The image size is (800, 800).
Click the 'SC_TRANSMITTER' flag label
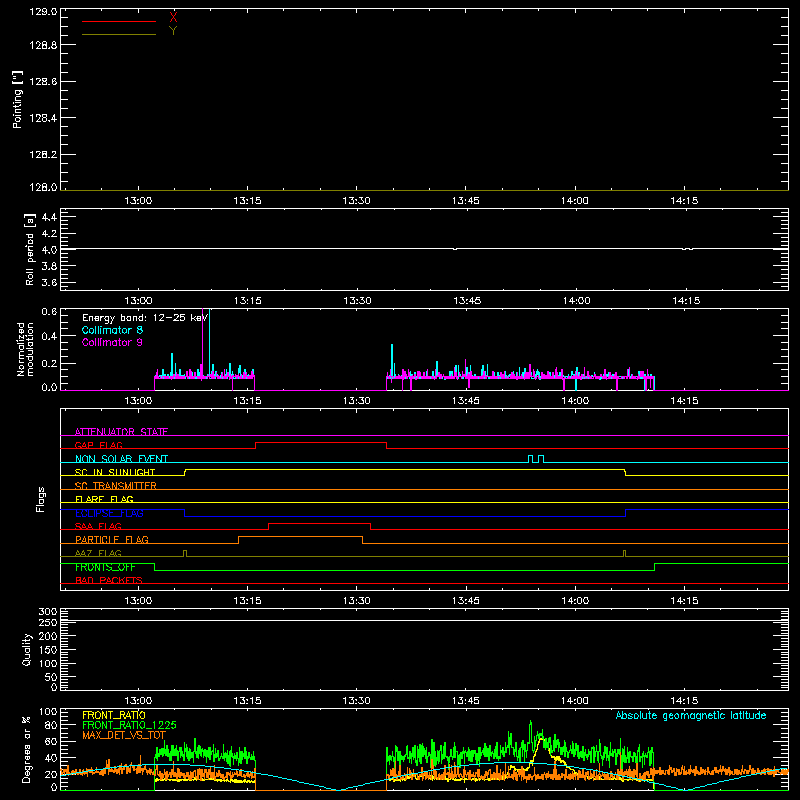pos(116,486)
